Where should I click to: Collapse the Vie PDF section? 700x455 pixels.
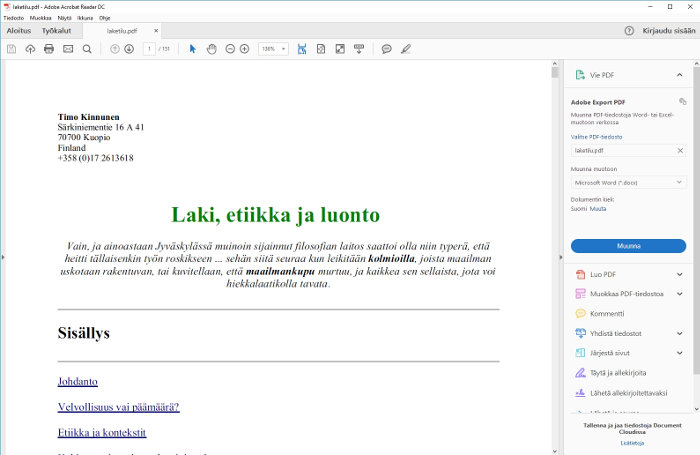pyautogui.click(x=679, y=75)
